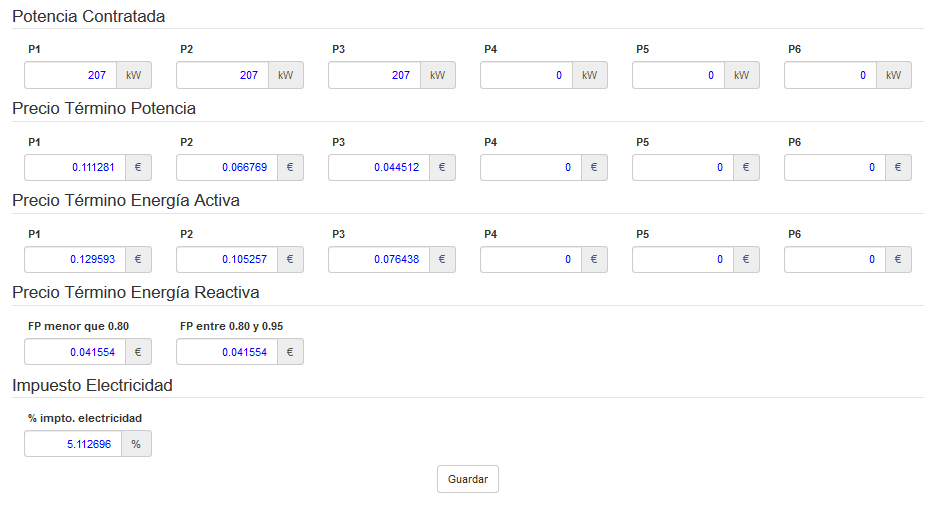The width and height of the screenshot is (928, 506).
Task: Click kW unit addon beside P1 power
Action: click(134, 76)
